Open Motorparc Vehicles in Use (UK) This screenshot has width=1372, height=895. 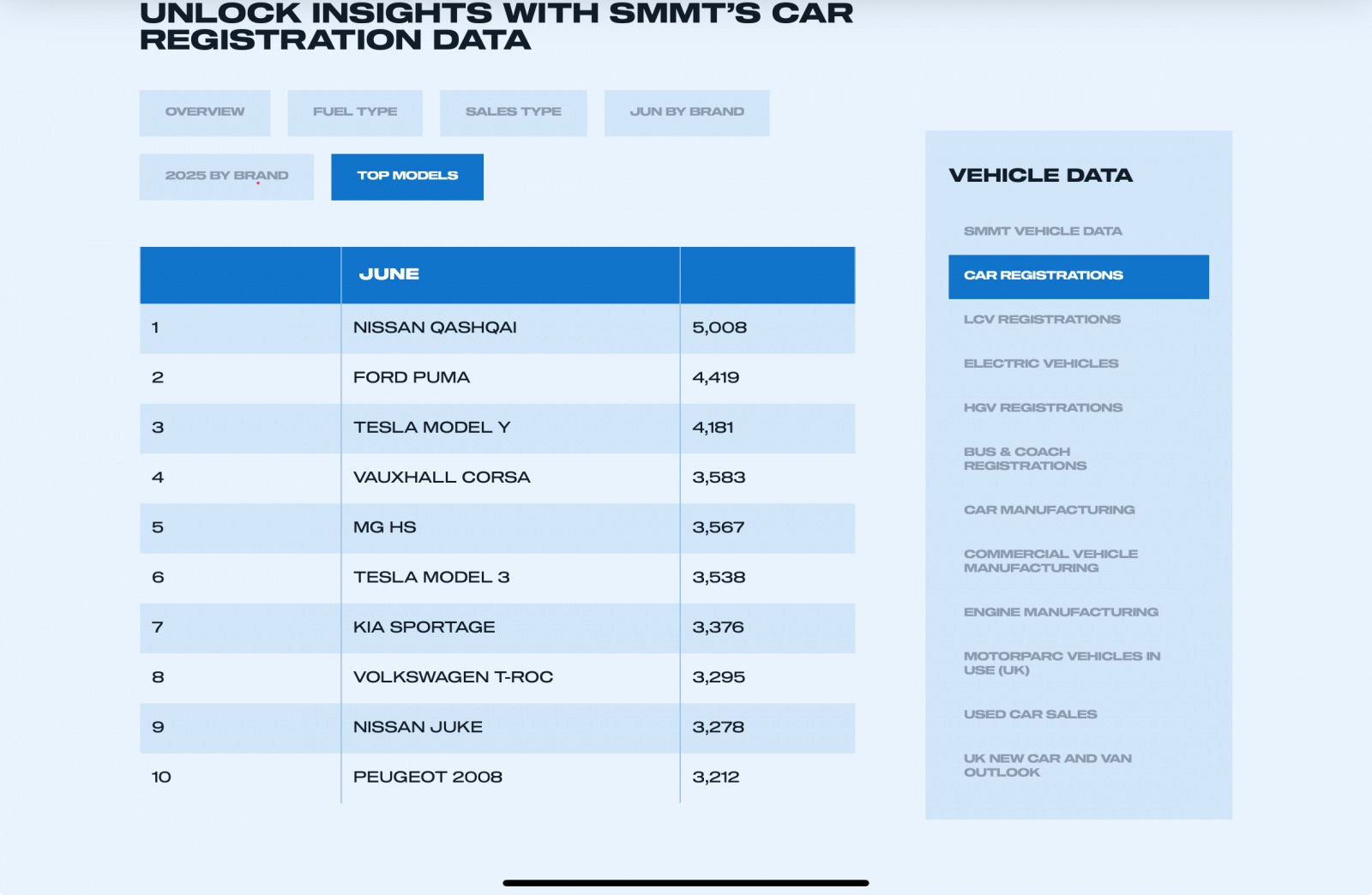tap(1062, 663)
